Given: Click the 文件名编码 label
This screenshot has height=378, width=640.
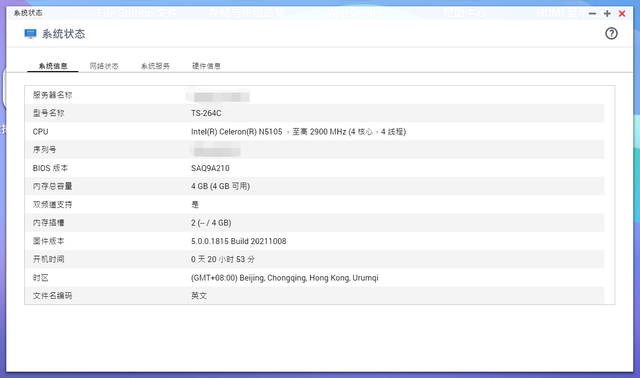Looking at the screenshot, I should point(52,296).
